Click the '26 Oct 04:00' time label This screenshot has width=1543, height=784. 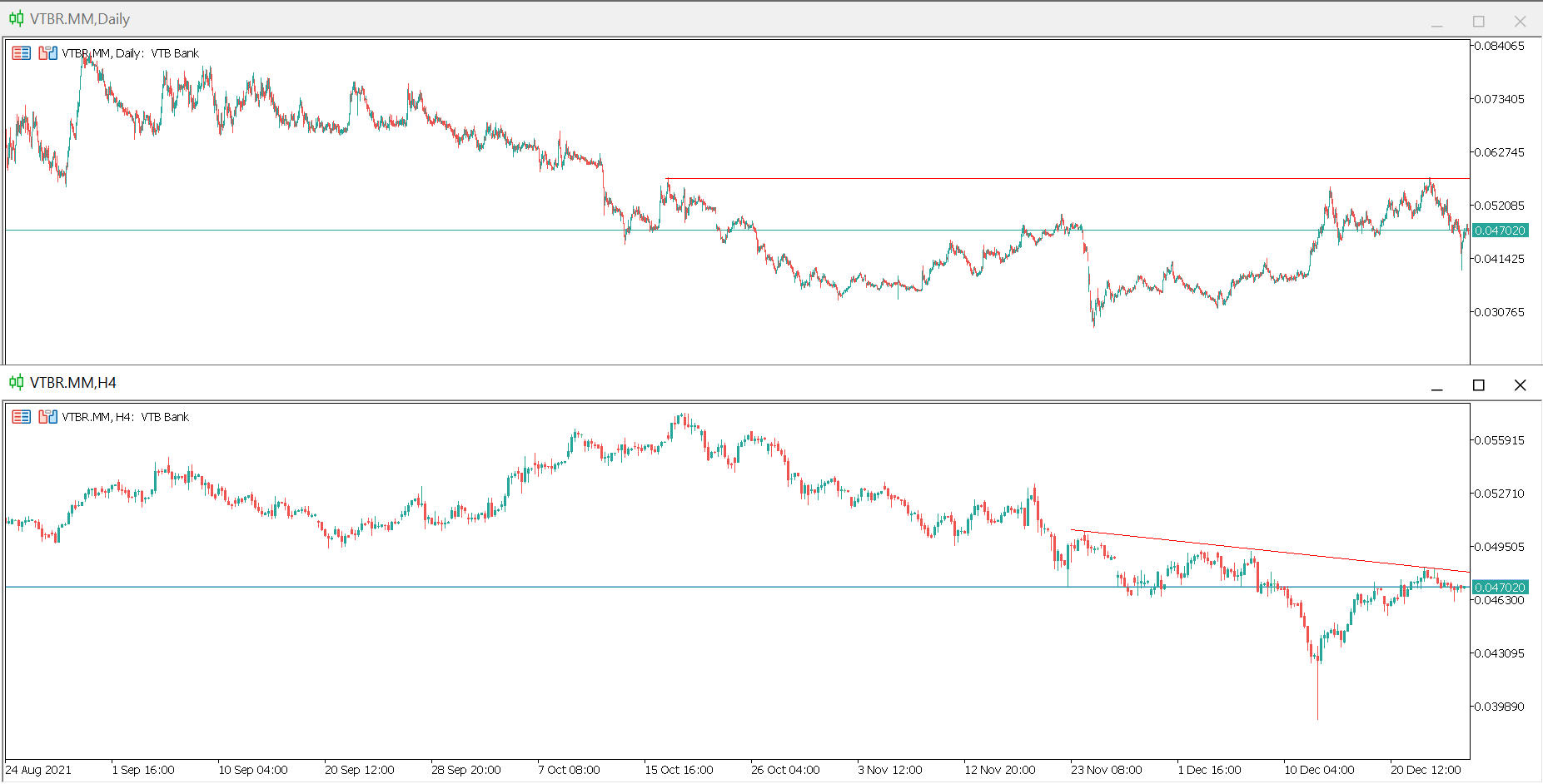785,770
